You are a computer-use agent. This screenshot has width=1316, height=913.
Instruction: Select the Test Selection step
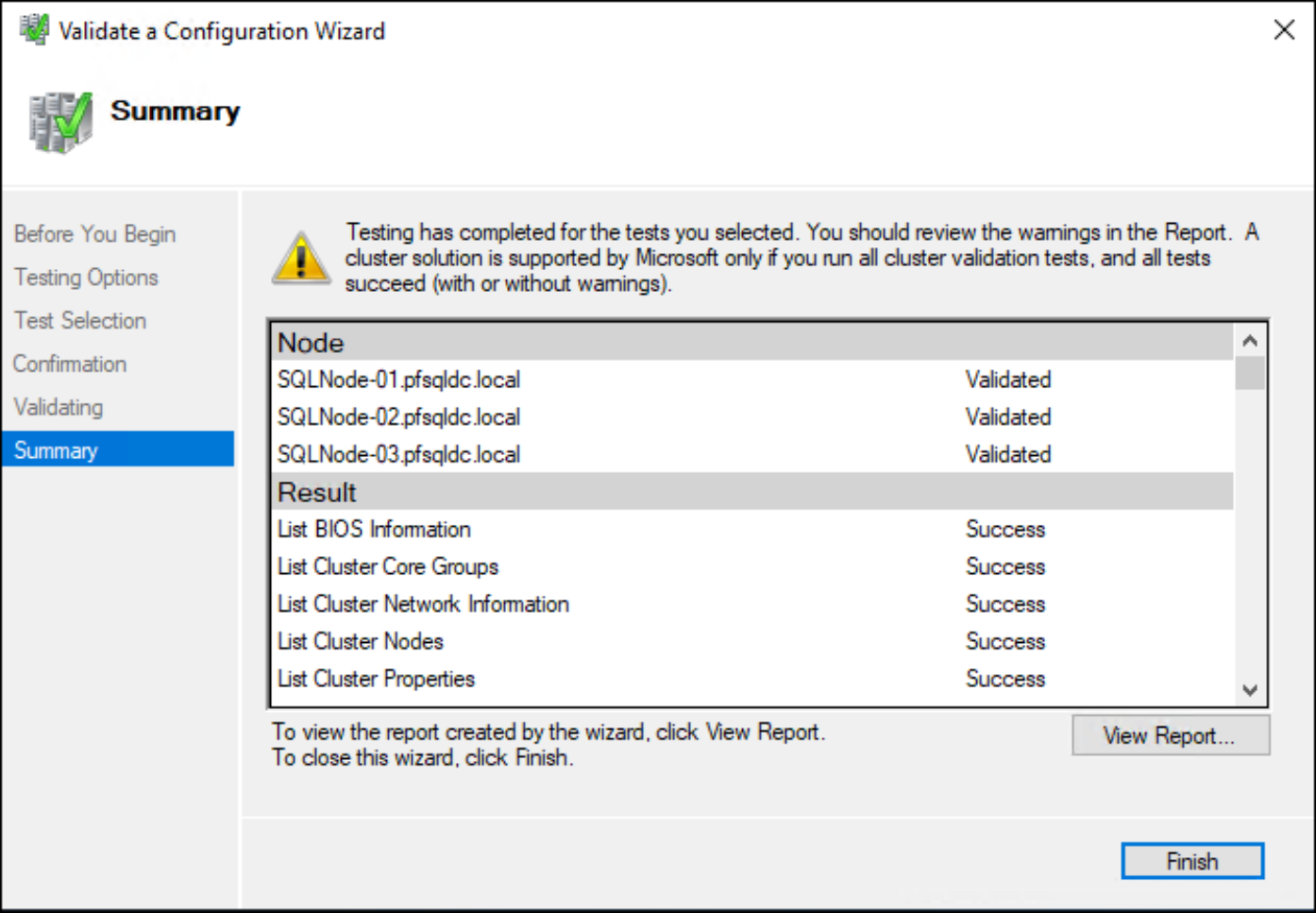[80, 321]
